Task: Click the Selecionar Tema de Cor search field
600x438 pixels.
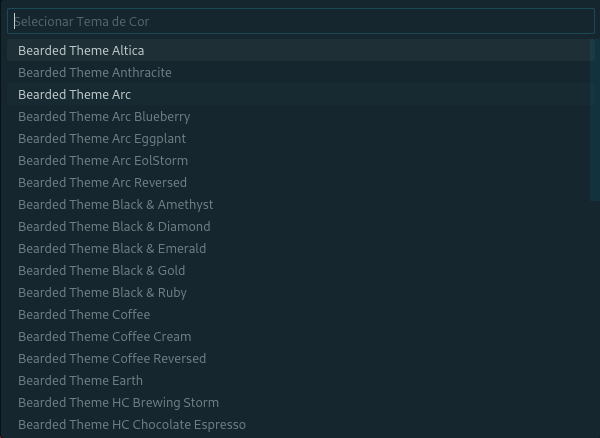Action: pyautogui.click(x=300, y=21)
